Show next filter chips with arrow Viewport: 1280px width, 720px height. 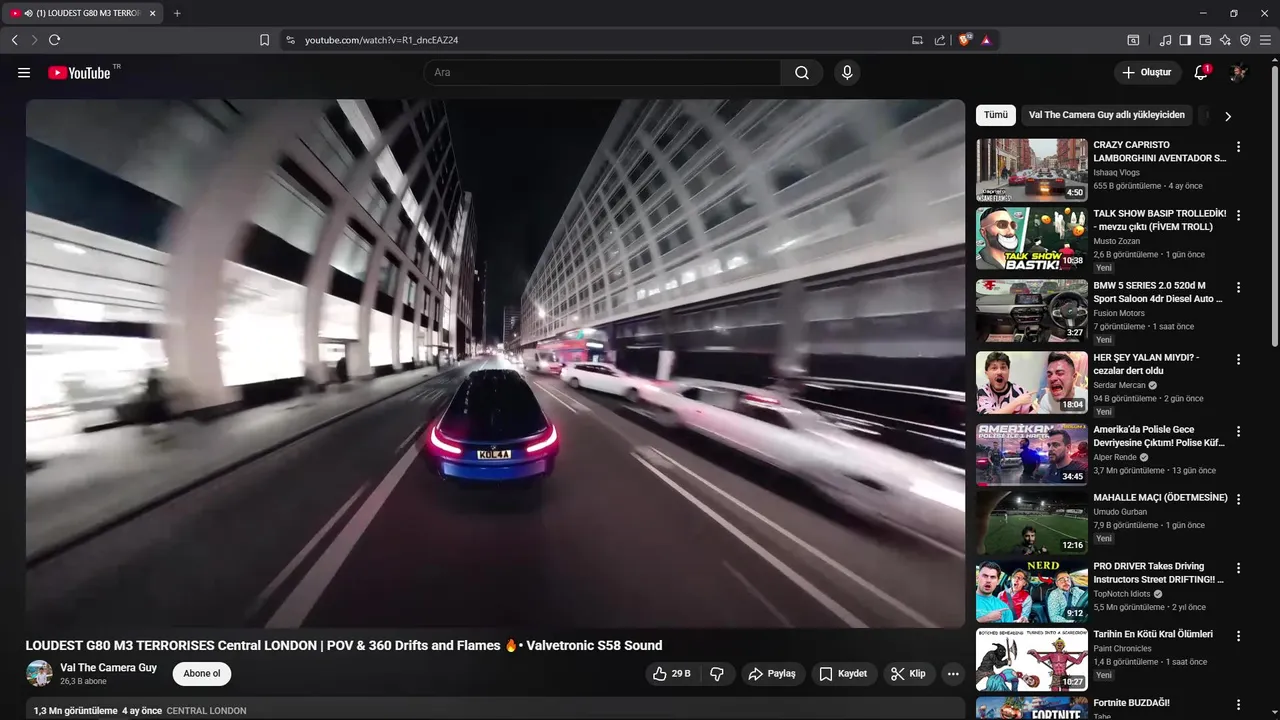(x=1228, y=116)
